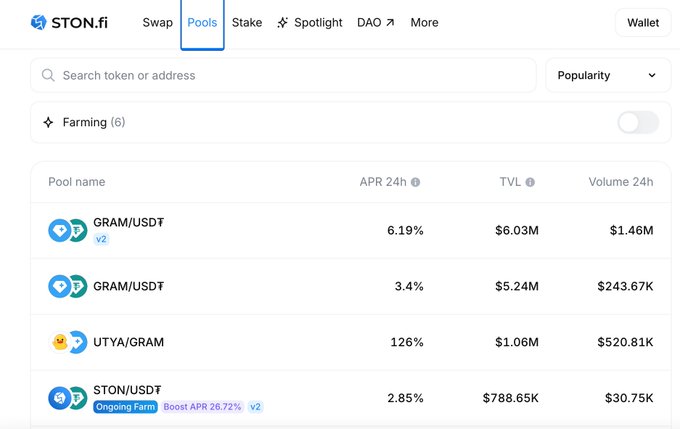Click the Farming sparkle icon
Image resolution: width=680 pixels, height=429 pixels.
click(x=48, y=122)
